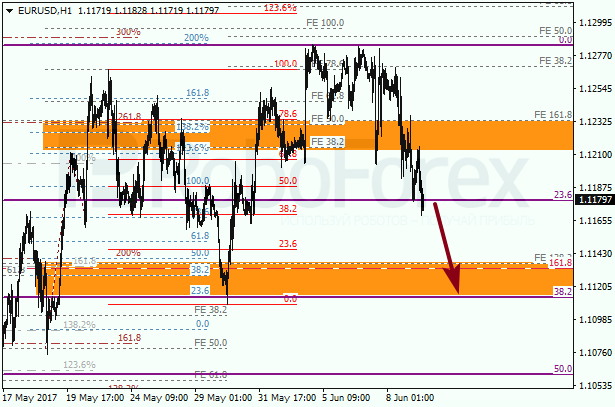The width and height of the screenshot is (615, 407).
Task: Click the blue 161.8 retracement label
Action: point(197,93)
